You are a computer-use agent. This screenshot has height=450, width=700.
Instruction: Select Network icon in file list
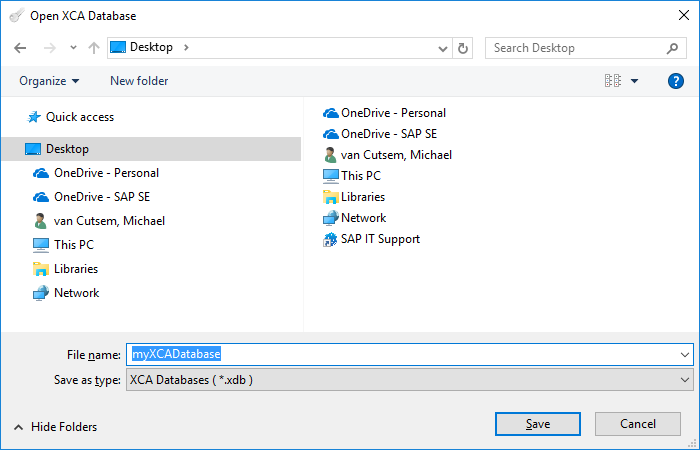click(x=331, y=218)
